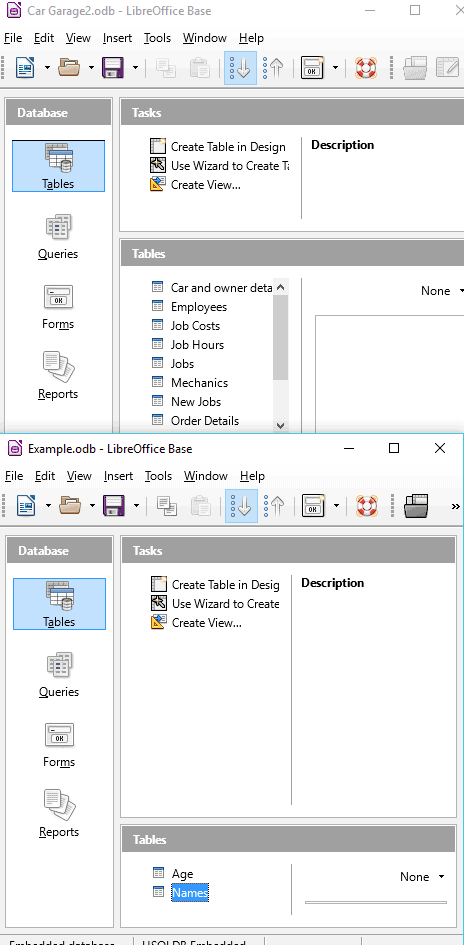Select Tables section in Car Garage2 sidebar
The image size is (464, 945).
coord(58,166)
